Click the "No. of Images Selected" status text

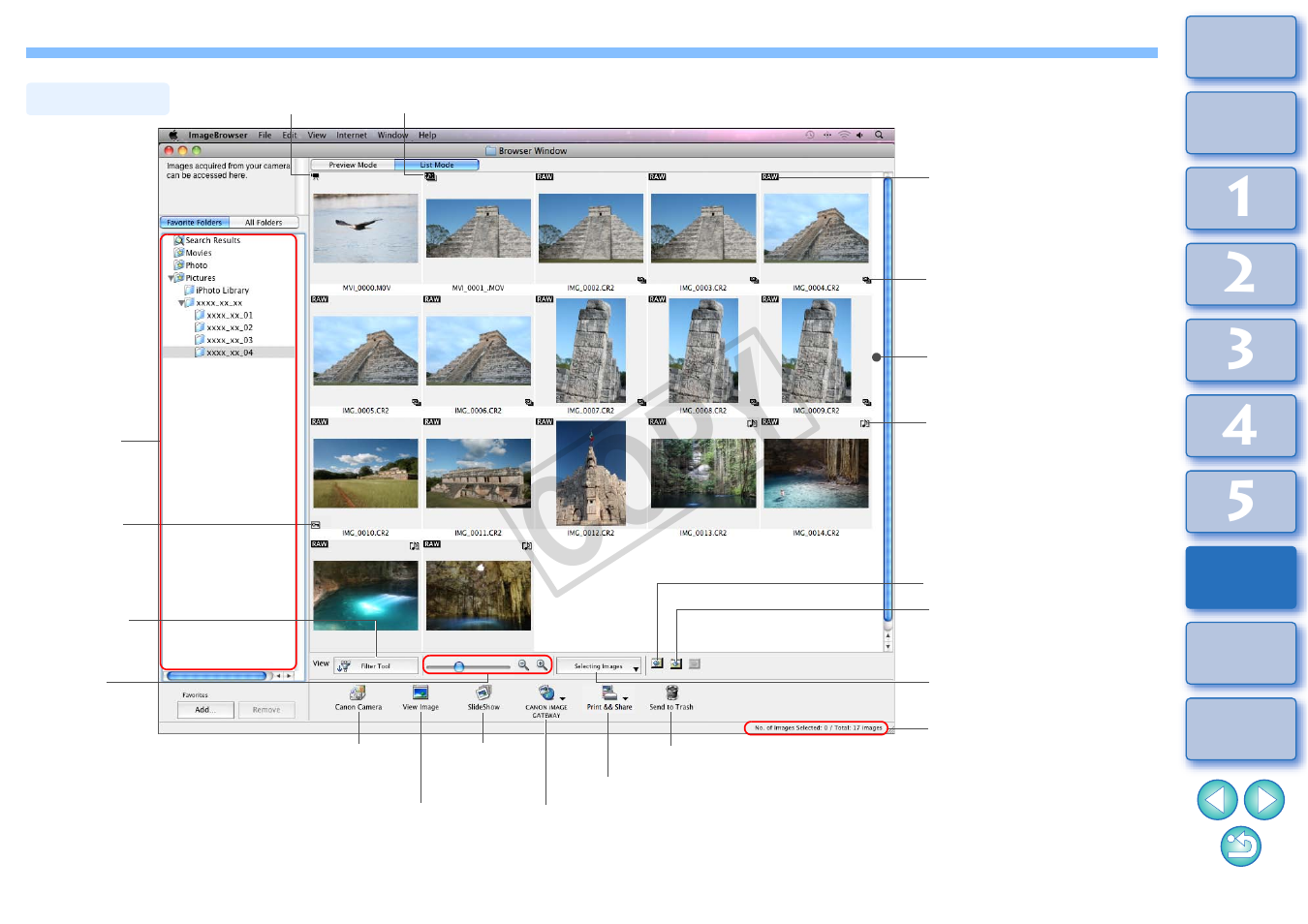coord(819,727)
